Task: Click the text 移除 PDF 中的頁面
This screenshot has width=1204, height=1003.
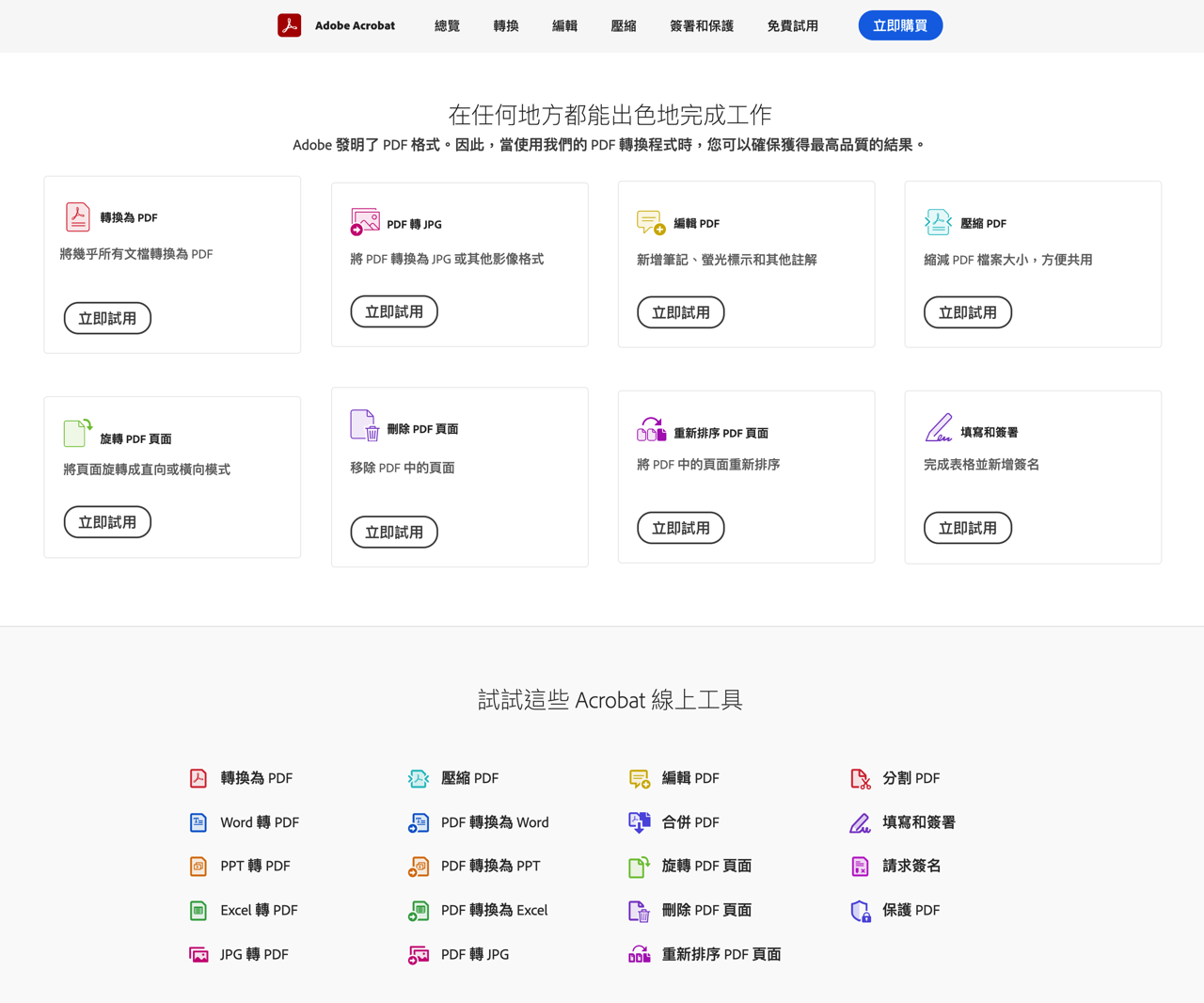Action: [403, 468]
